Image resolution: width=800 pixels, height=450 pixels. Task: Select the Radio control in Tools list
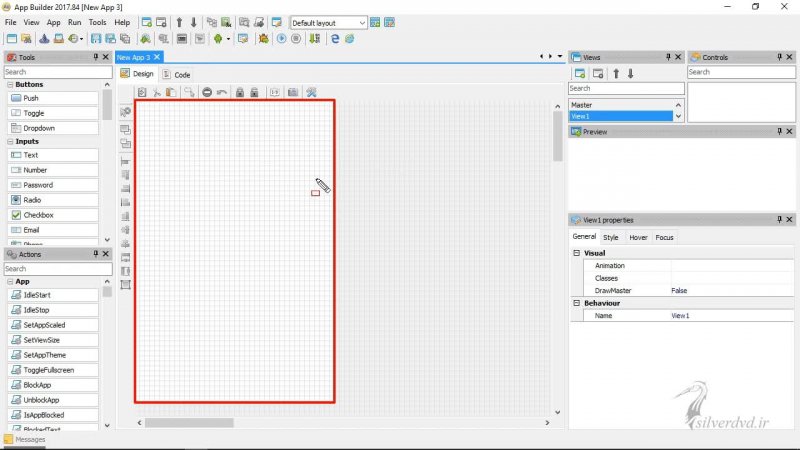coord(32,200)
